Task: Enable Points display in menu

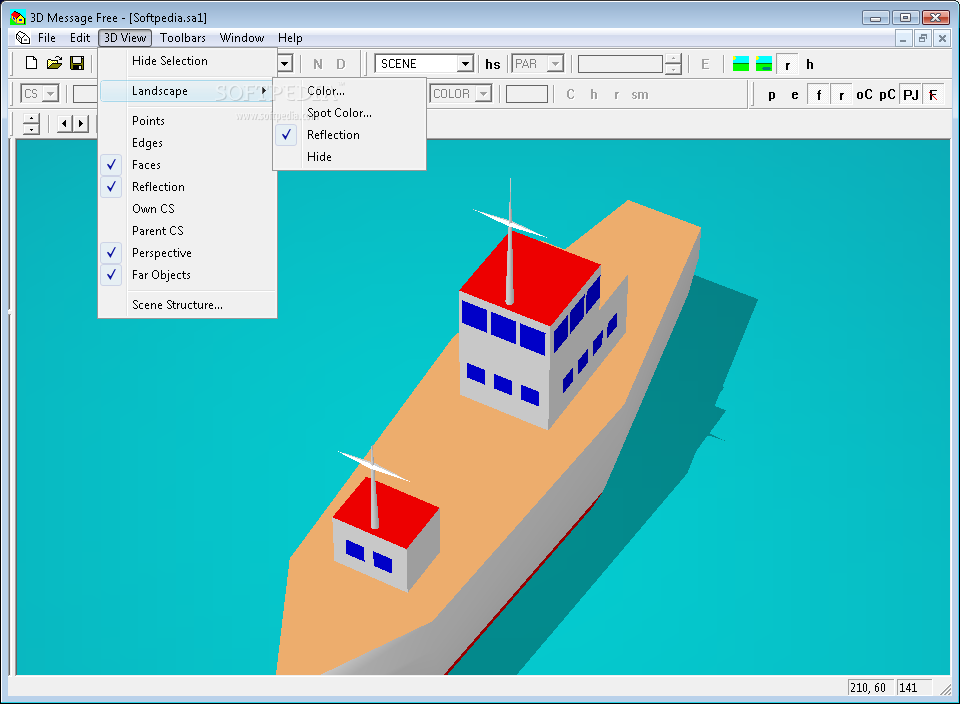Action: 187,121
